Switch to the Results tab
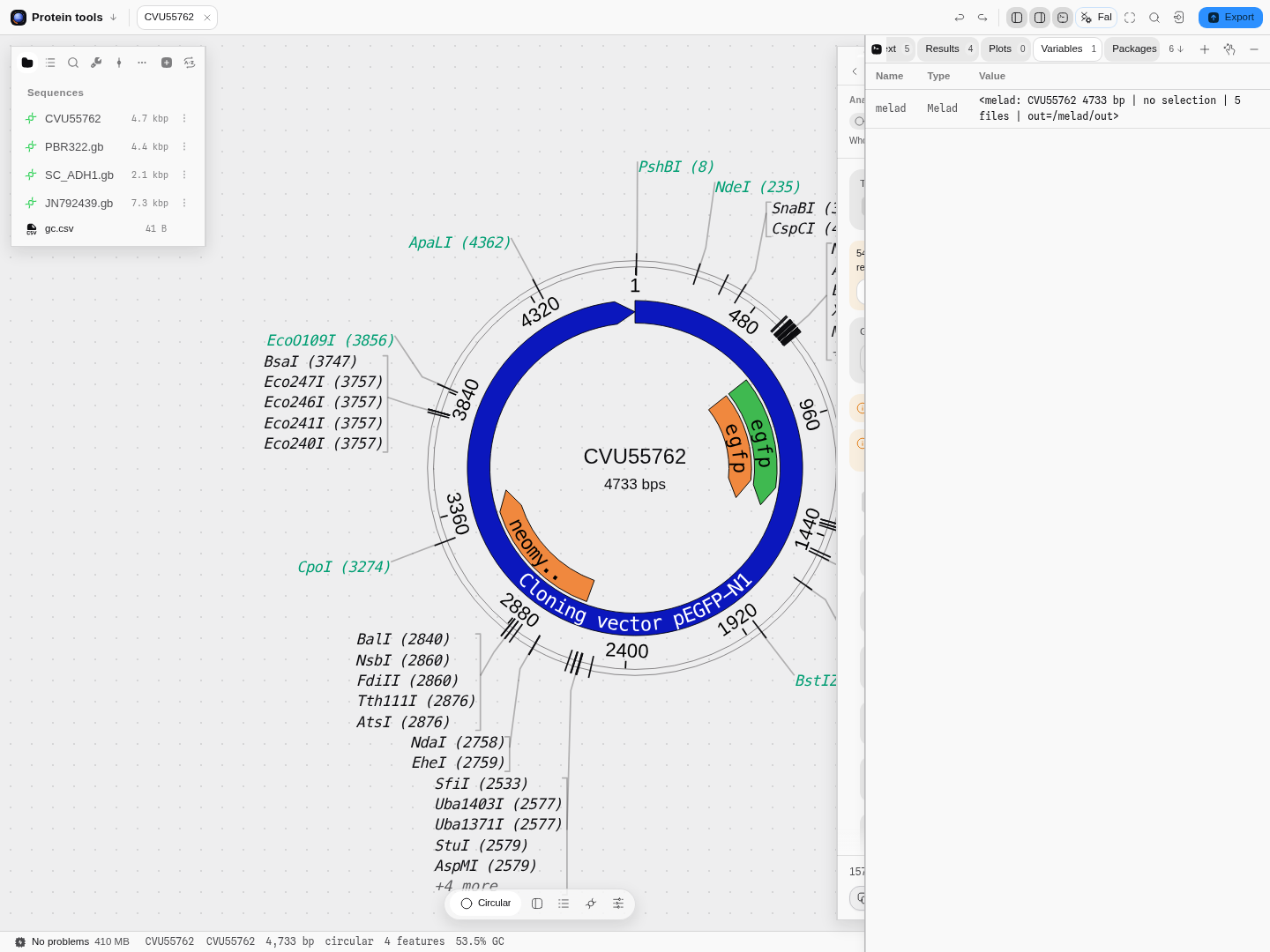The height and width of the screenshot is (952, 1270). [949, 49]
